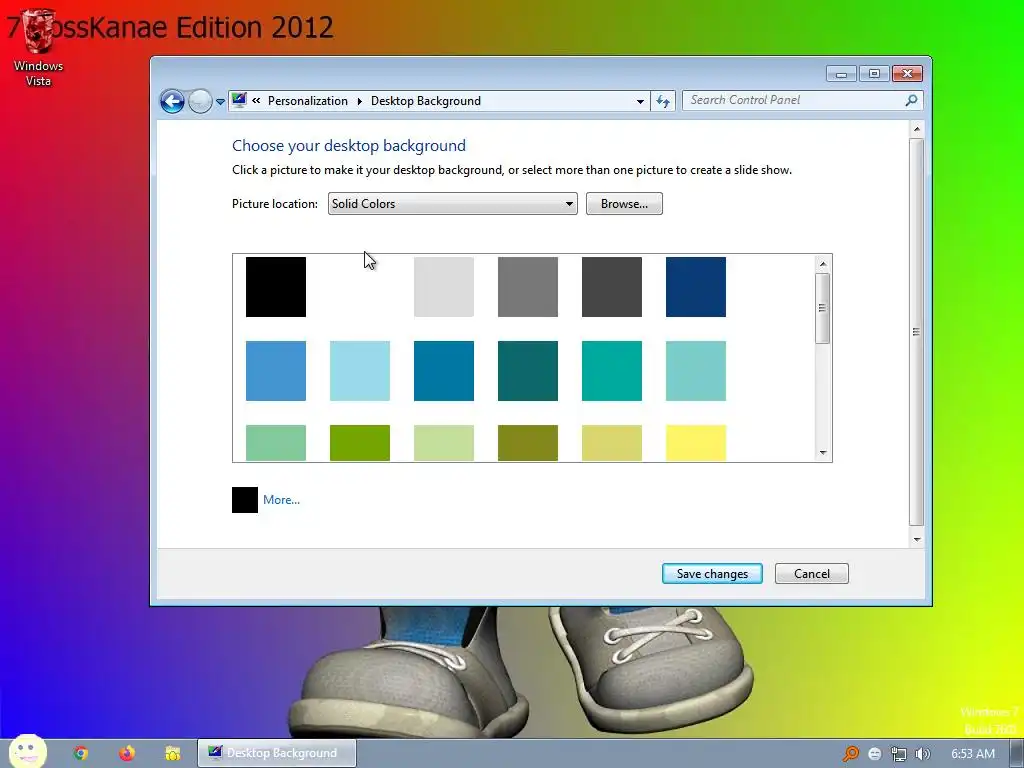The image size is (1024, 768).
Task: Click the 6:53 AM clock
Action: pyautogui.click(x=972, y=754)
